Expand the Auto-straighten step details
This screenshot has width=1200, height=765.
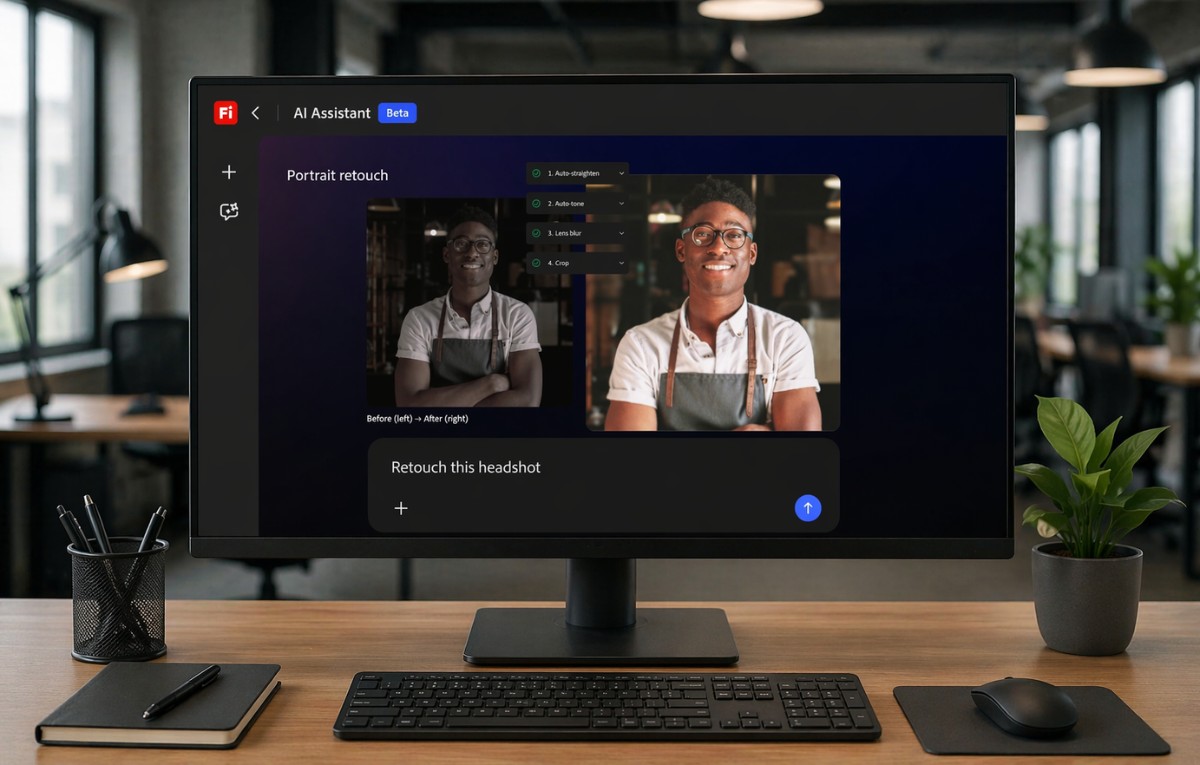(x=622, y=173)
